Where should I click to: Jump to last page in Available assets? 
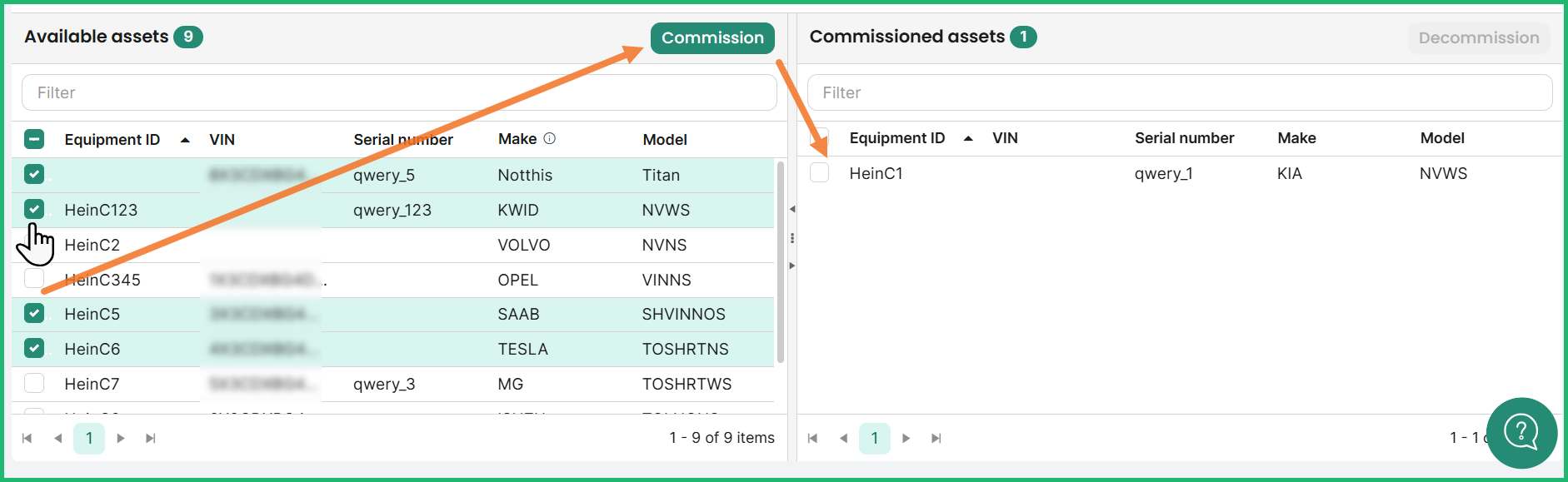point(151,438)
